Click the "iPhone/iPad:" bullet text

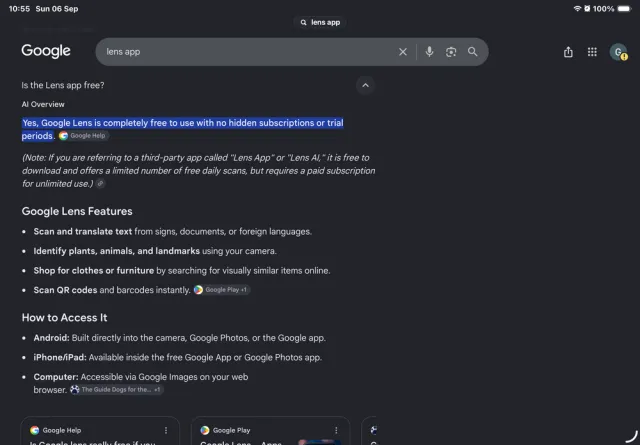(x=178, y=358)
